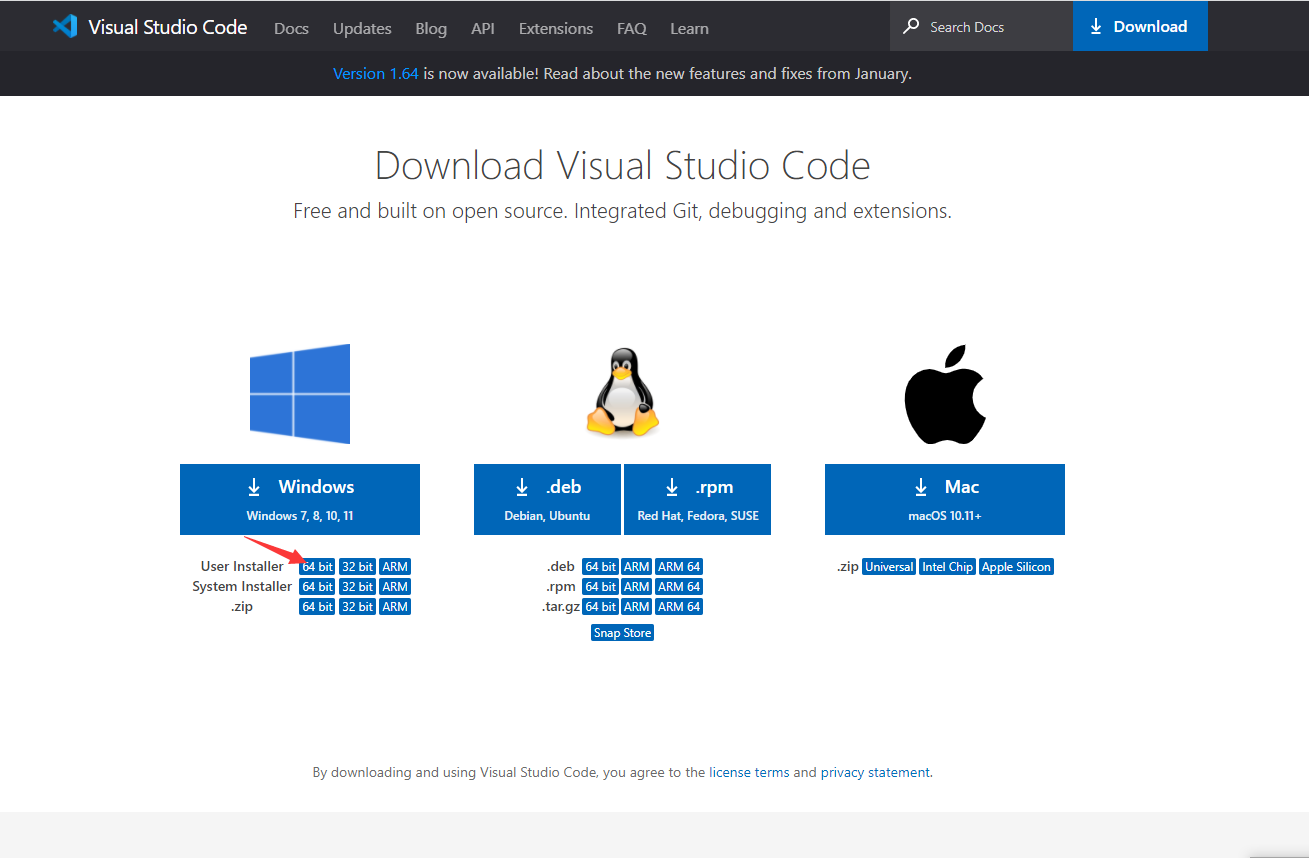Select User Installer 32 bit

pyautogui.click(x=357, y=567)
